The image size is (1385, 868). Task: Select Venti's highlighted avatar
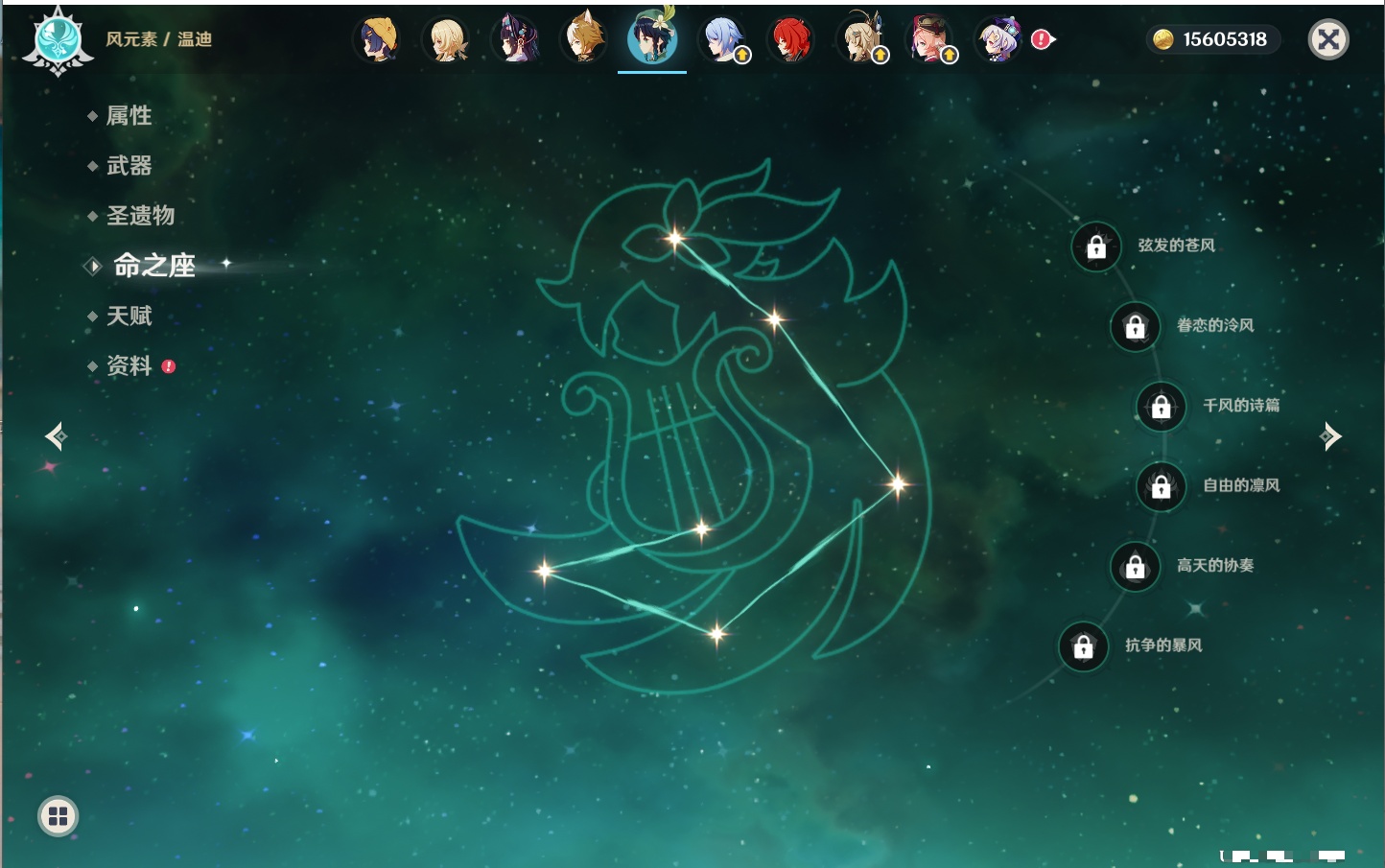(x=652, y=38)
